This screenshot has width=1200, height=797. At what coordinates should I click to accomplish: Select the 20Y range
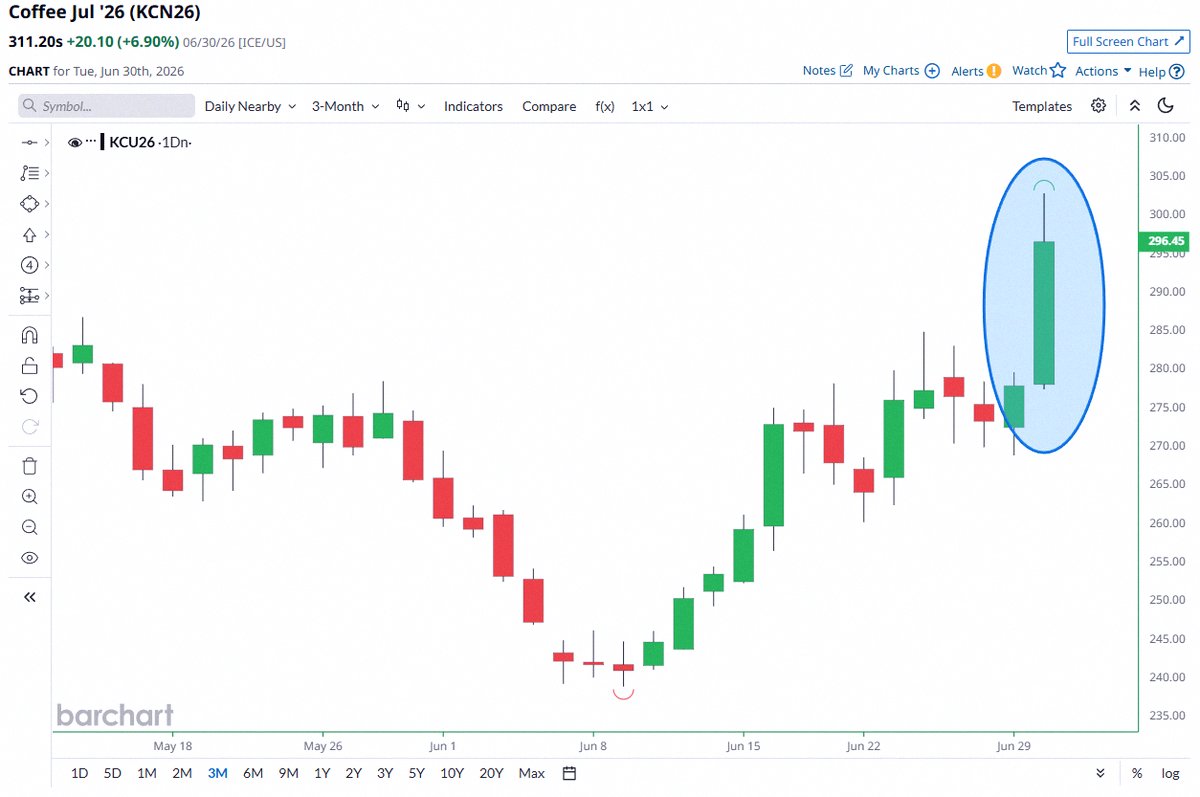[x=491, y=773]
